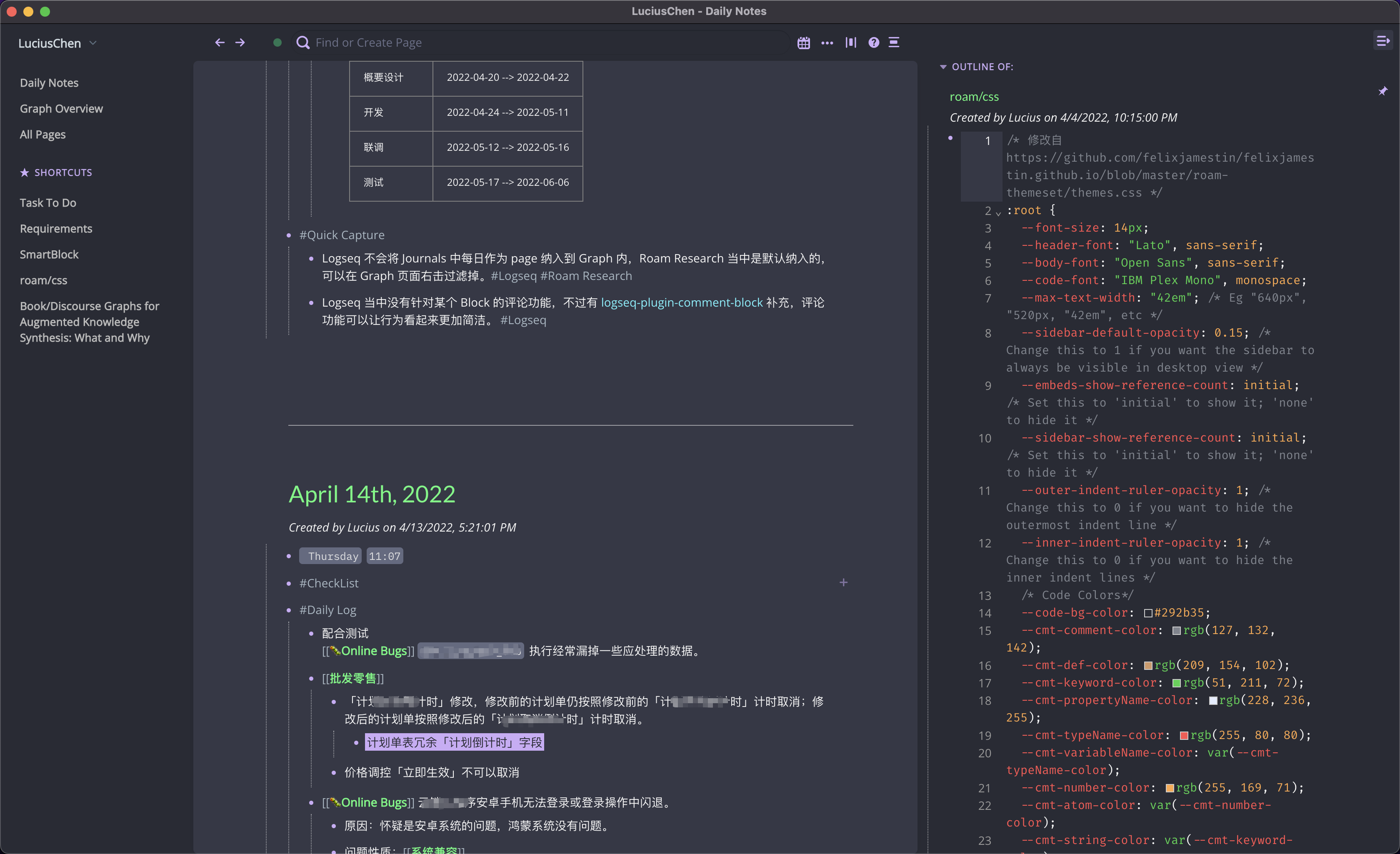Click the graph columns icon in top bar
The image size is (1400, 854).
click(850, 42)
